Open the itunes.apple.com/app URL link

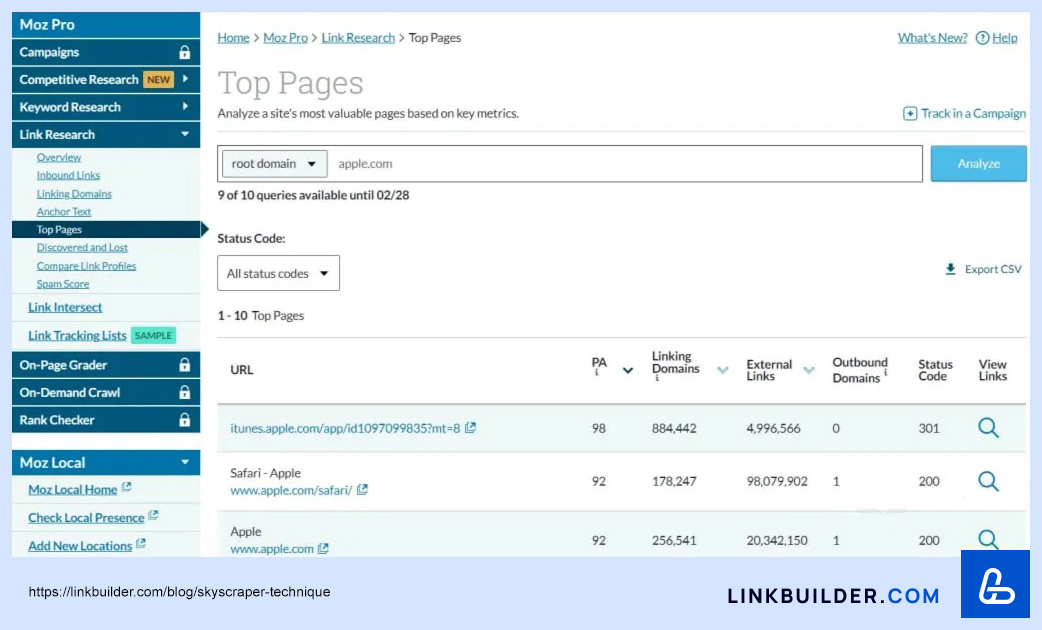point(345,428)
